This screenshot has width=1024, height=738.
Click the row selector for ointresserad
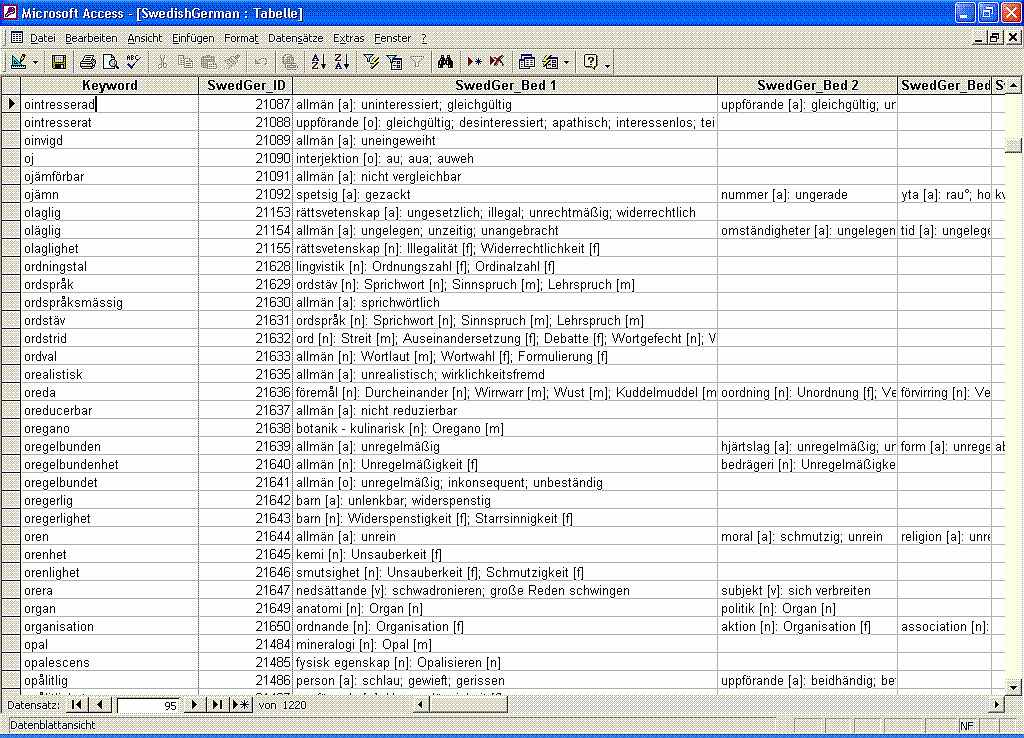tap(11, 104)
